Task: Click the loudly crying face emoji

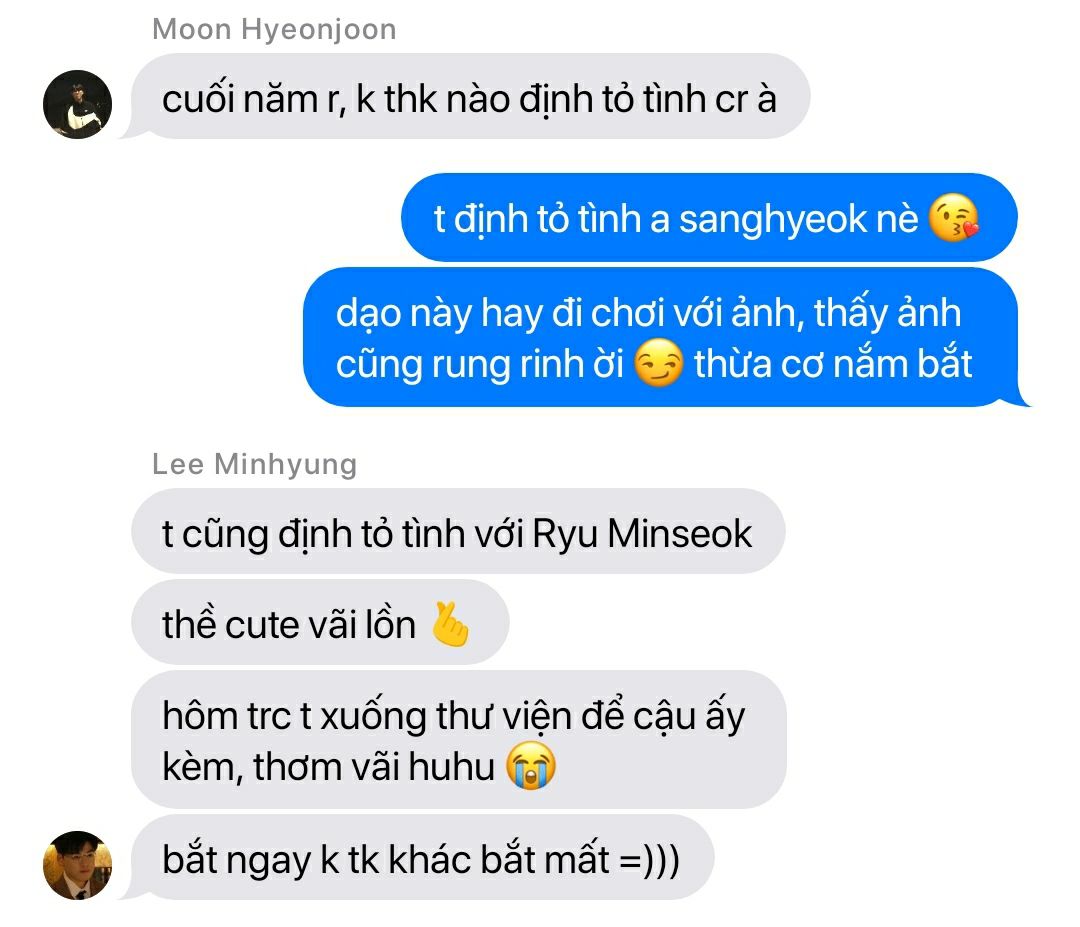Action: 530,766
